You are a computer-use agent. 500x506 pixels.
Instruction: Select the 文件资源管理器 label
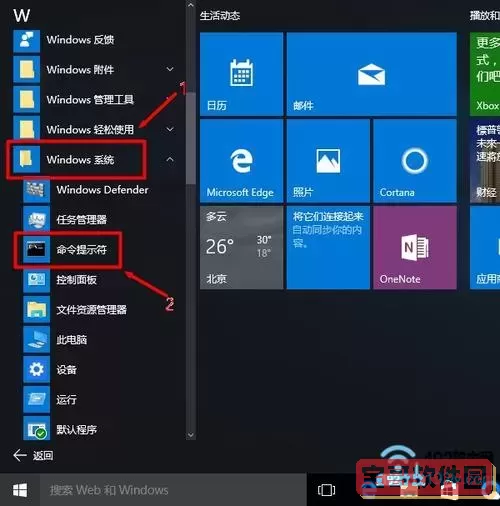click(x=92, y=310)
